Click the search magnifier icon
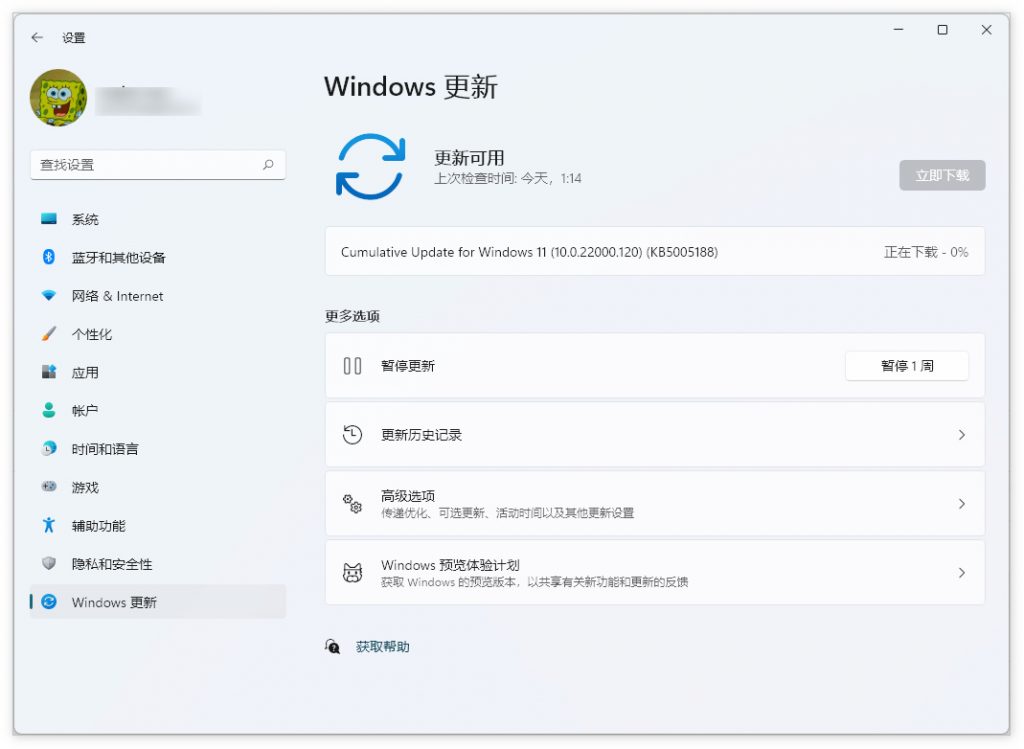The width and height of the screenshot is (1024, 749). [x=268, y=165]
